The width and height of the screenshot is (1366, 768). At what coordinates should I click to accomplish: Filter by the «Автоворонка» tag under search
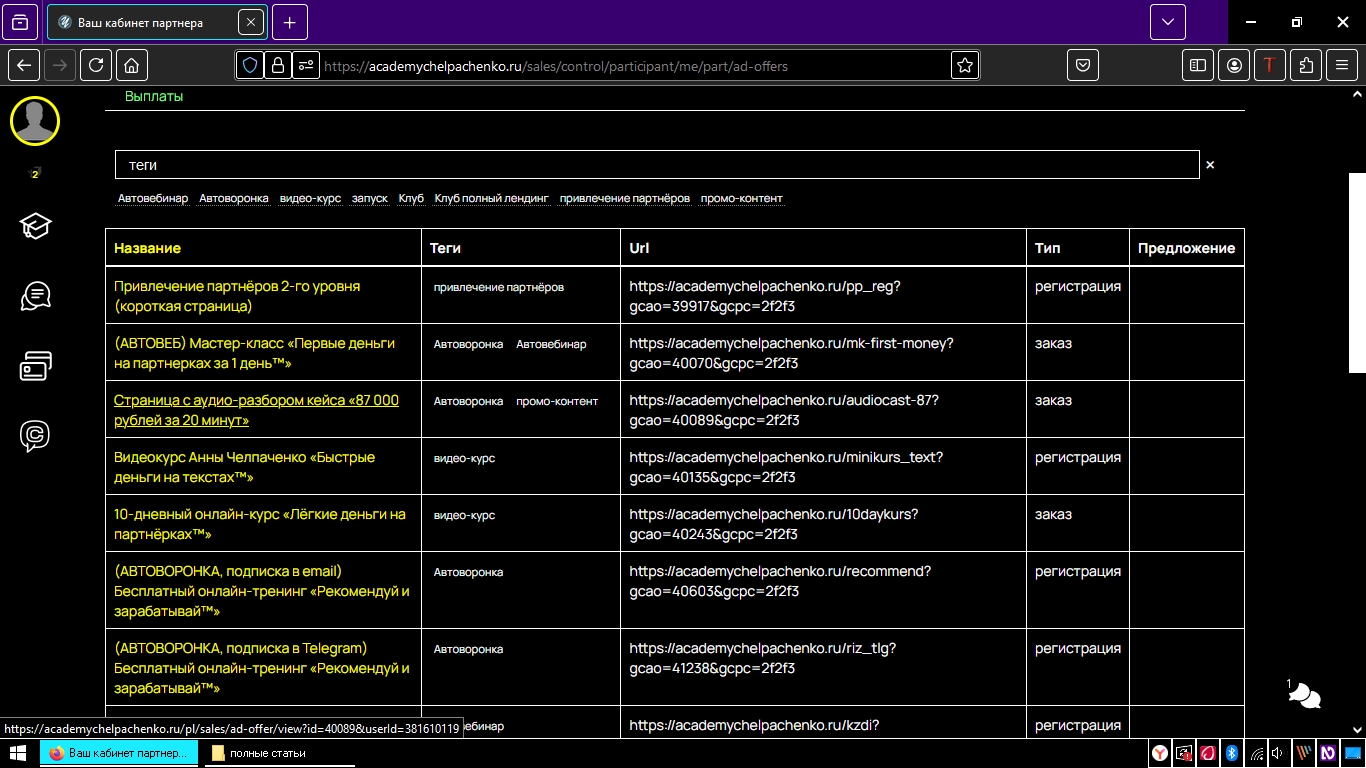(x=234, y=198)
